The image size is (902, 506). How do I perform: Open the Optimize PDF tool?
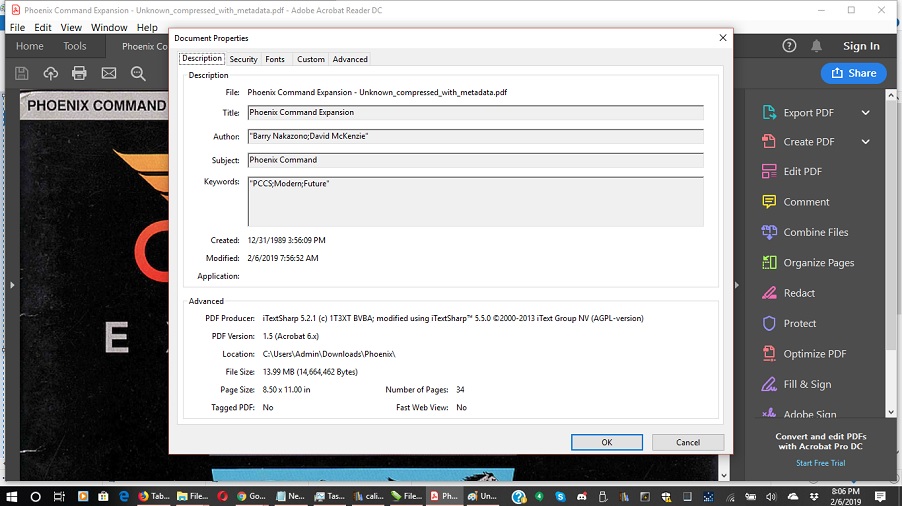[804, 354]
